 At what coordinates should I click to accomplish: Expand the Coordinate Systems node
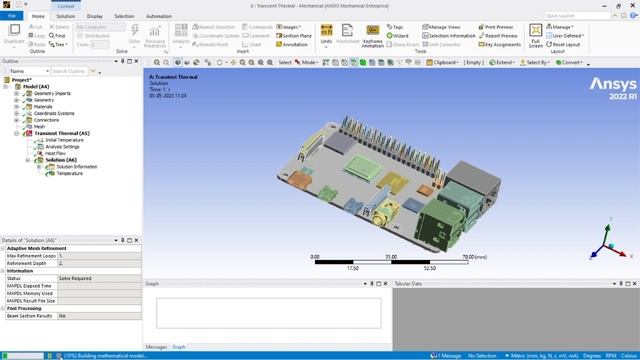[16, 113]
